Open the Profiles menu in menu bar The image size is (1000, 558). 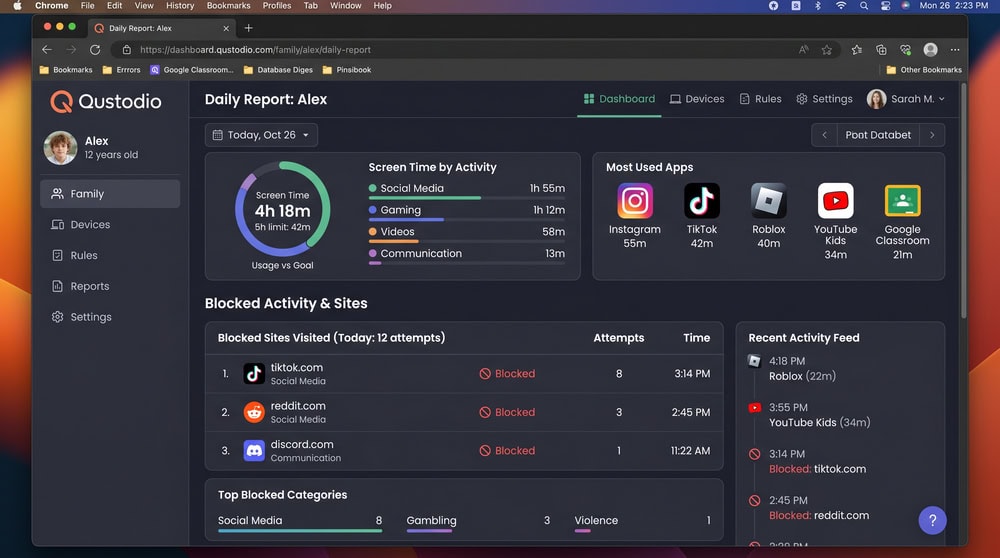click(277, 6)
